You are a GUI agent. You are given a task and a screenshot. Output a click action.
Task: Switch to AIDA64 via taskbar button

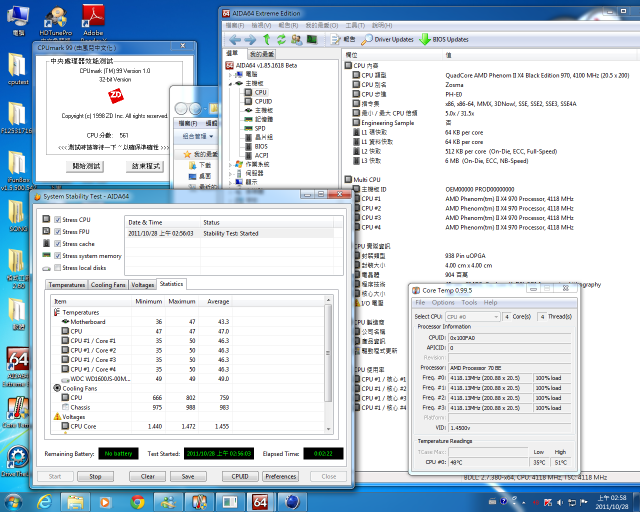point(260,502)
